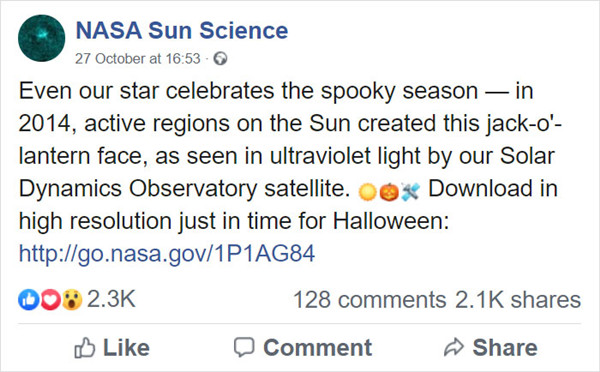Click the sun emoji in the post

(x=368, y=191)
